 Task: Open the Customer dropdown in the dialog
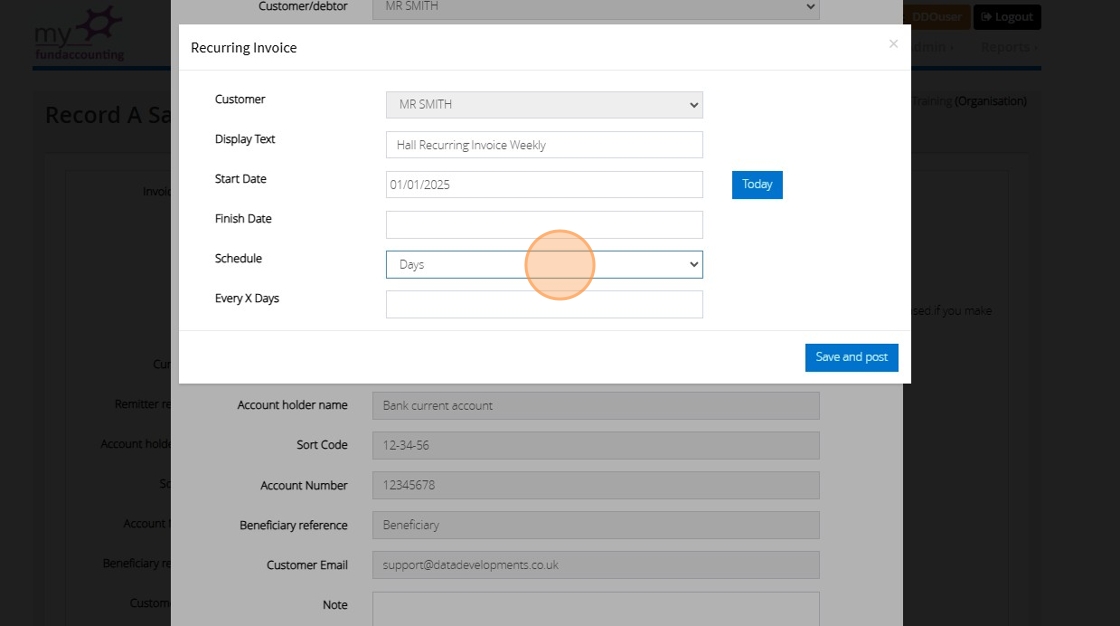click(x=544, y=105)
